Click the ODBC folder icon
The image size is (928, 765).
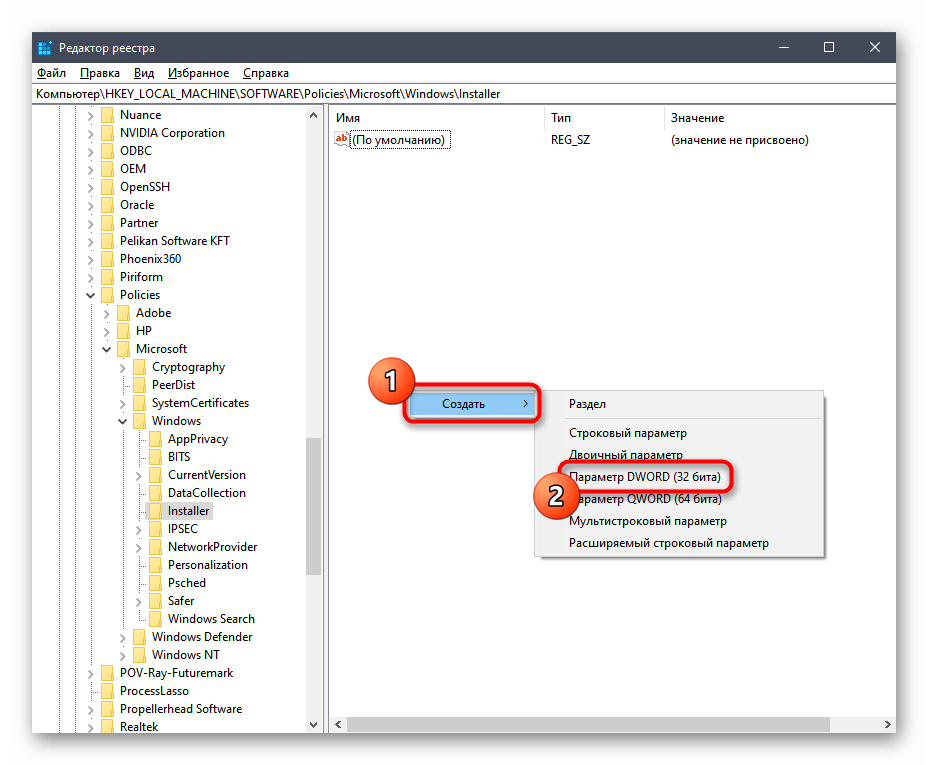[108, 151]
